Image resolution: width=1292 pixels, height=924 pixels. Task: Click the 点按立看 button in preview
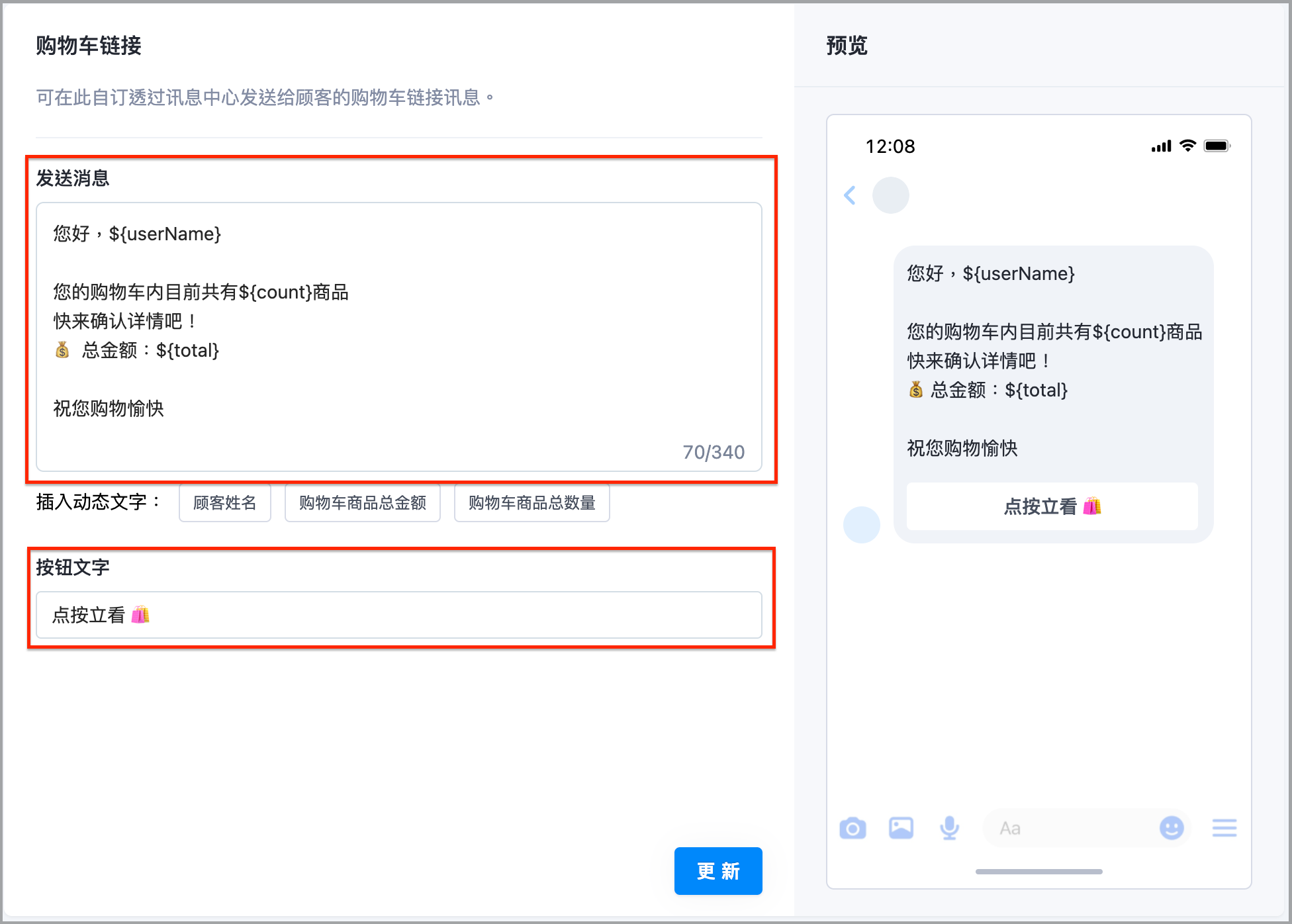pos(1052,506)
